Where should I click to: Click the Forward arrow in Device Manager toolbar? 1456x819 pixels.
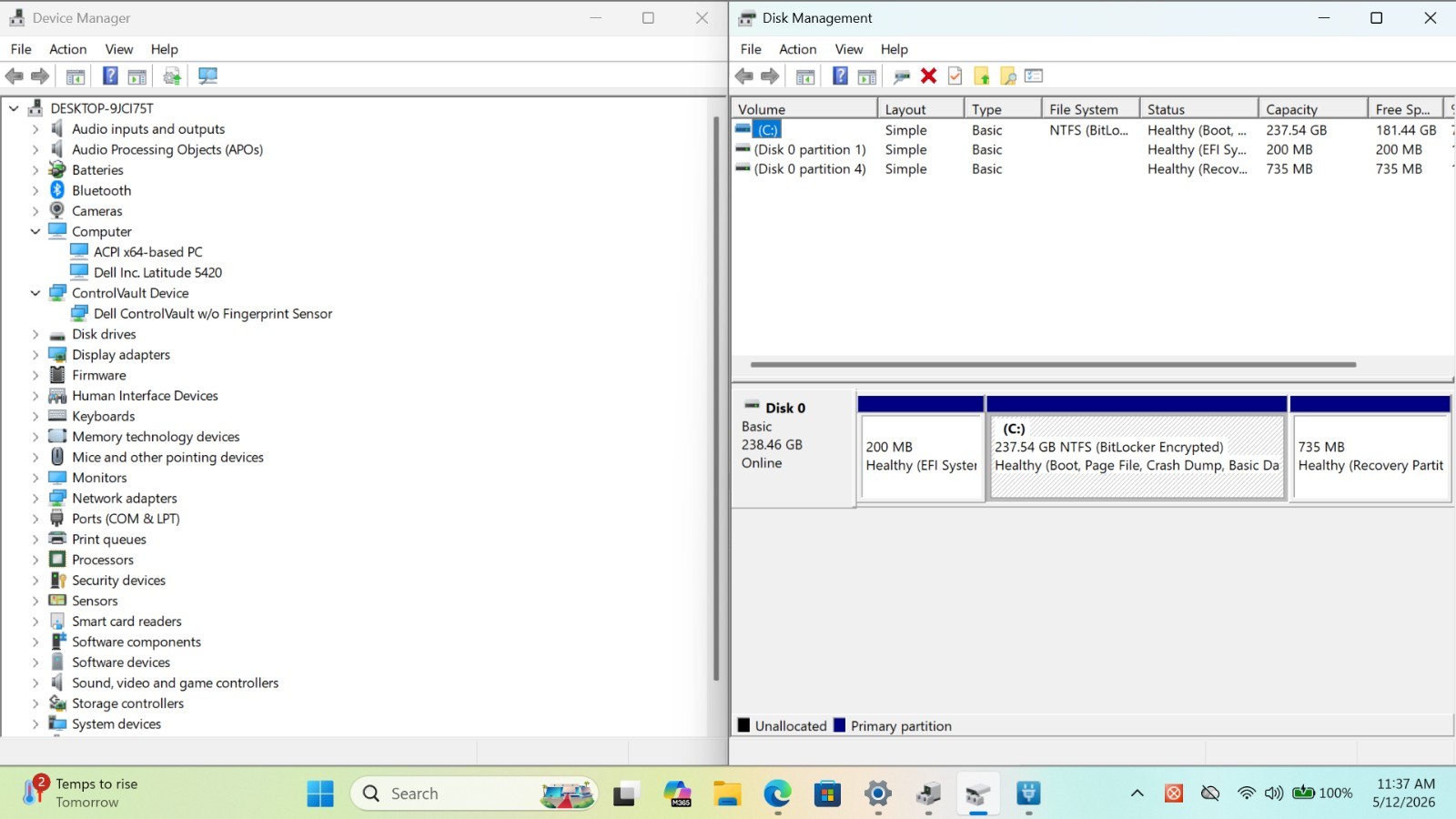click(40, 76)
